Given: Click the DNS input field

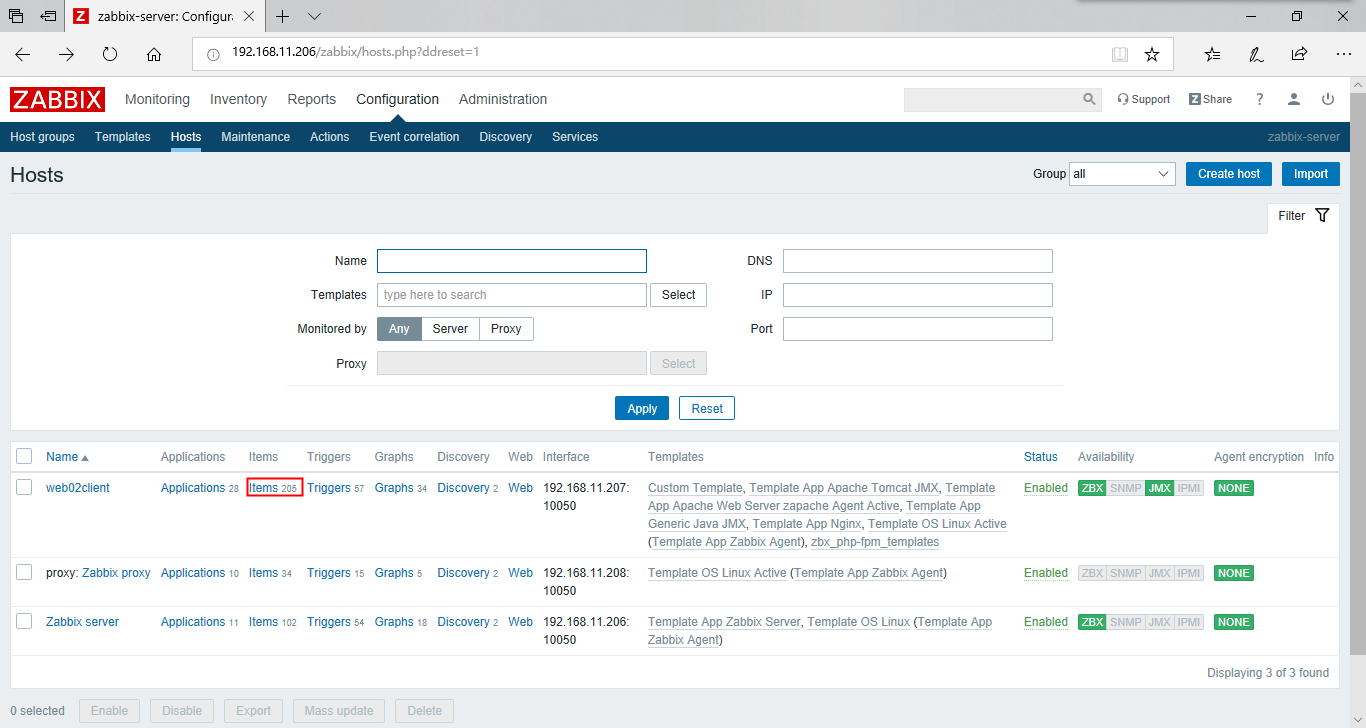Looking at the screenshot, I should point(918,261).
